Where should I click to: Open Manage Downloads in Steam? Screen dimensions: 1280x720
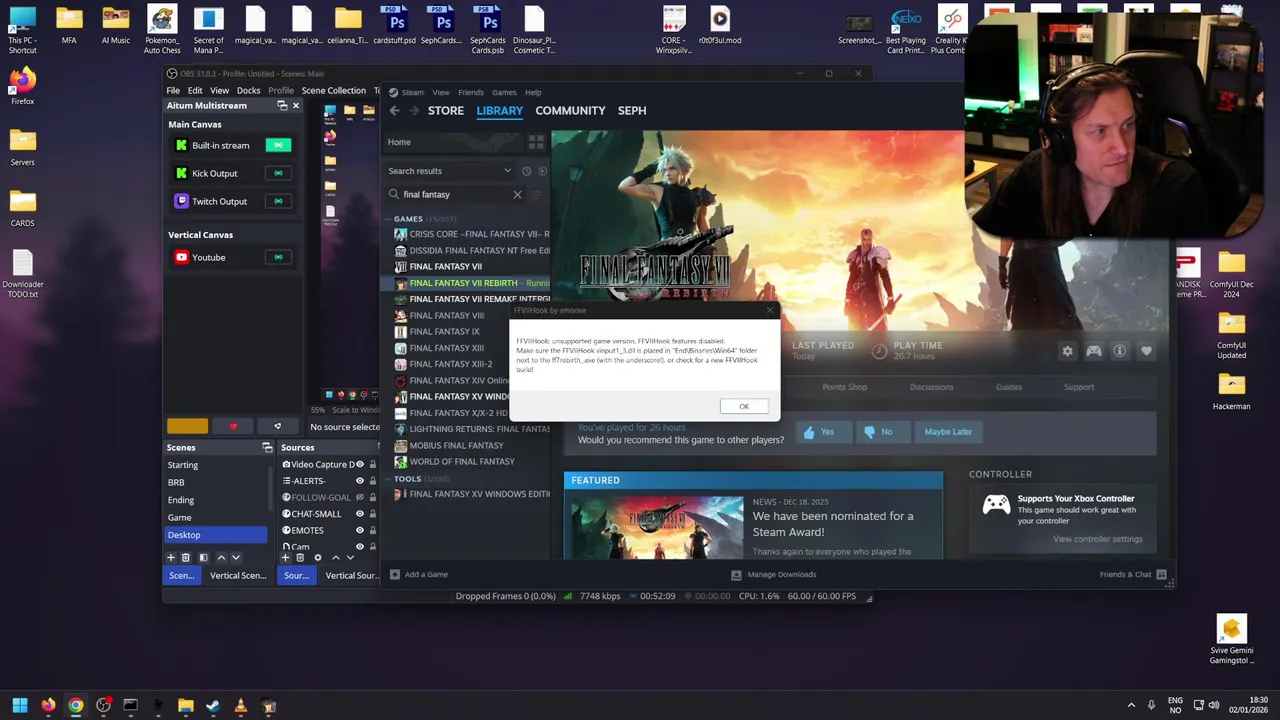point(774,574)
